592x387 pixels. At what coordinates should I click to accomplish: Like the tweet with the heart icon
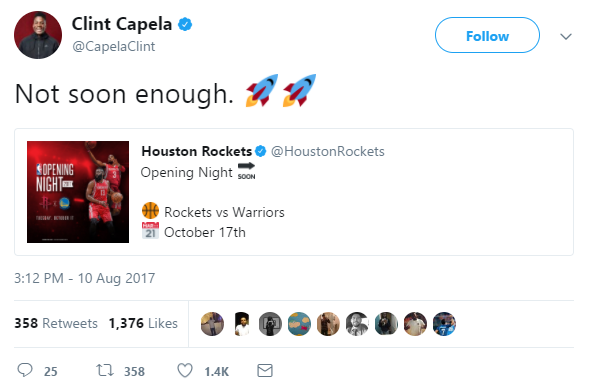(x=185, y=370)
